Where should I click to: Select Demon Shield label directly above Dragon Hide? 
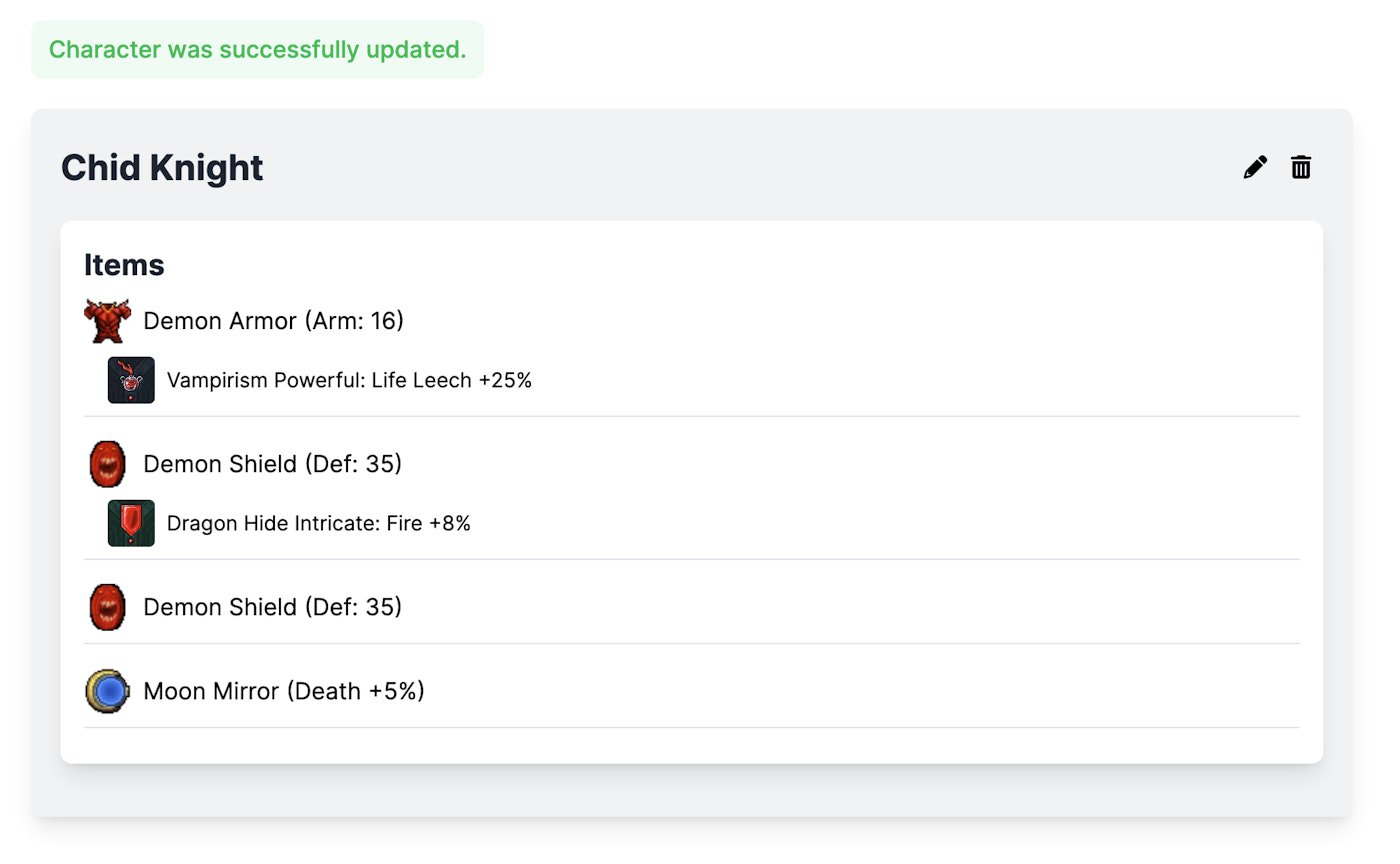tap(272, 464)
